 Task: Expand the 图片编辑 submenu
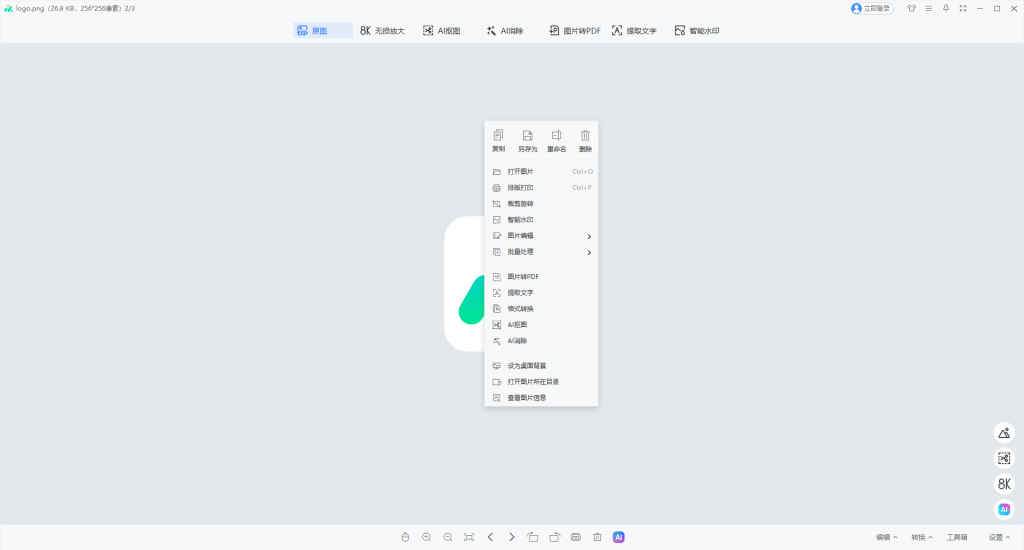click(541, 236)
